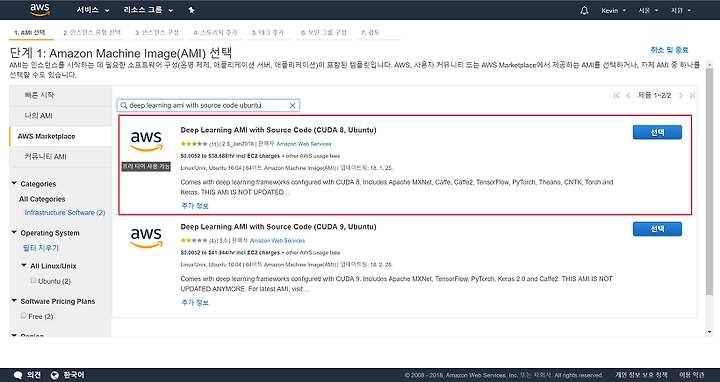720x382 pixels.
Task: Click 선택 button for CUDA 9 AMI
Action: click(657, 229)
